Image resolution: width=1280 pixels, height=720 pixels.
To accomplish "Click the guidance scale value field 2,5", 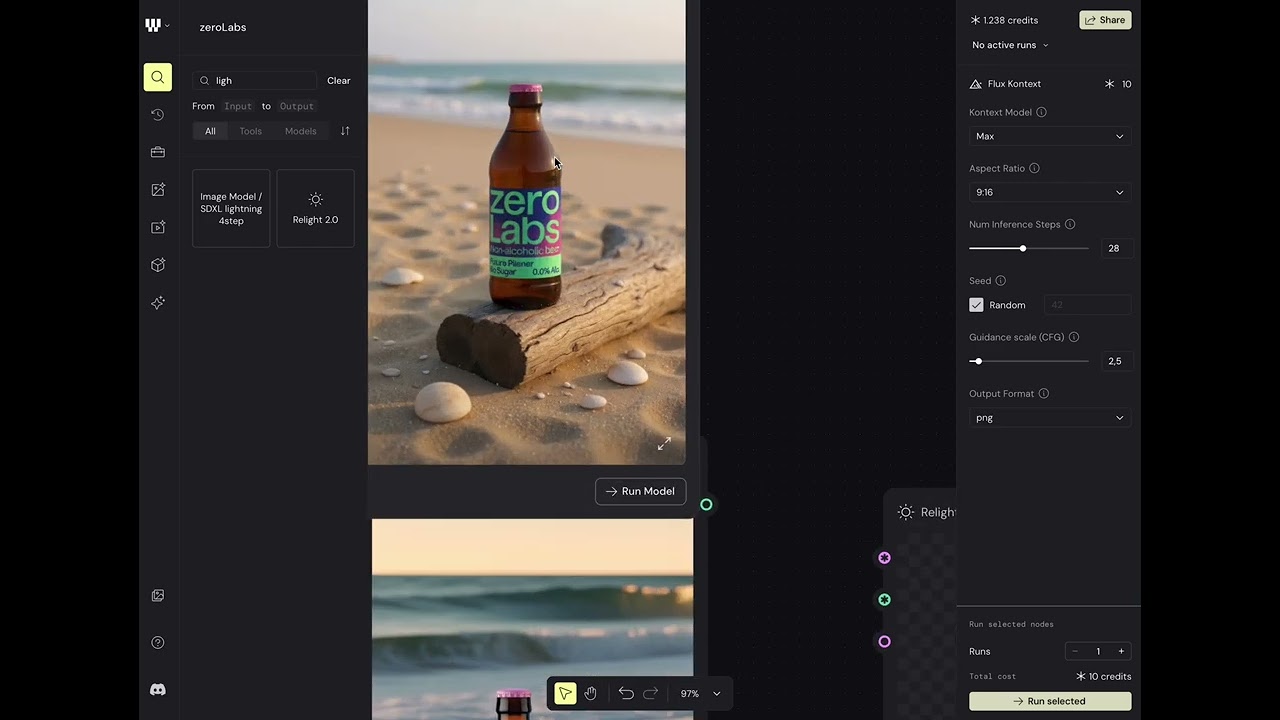I will point(1116,361).
